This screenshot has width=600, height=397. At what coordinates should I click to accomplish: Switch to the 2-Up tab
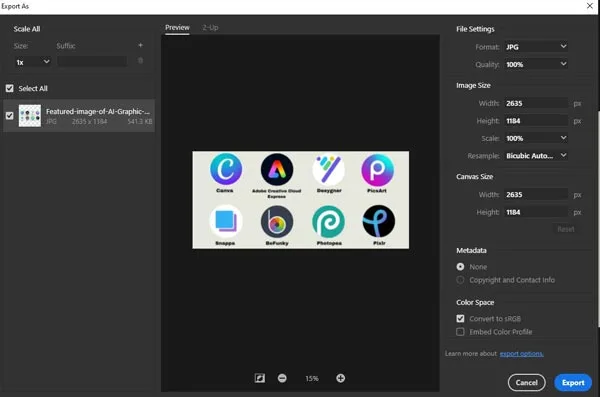click(210, 28)
